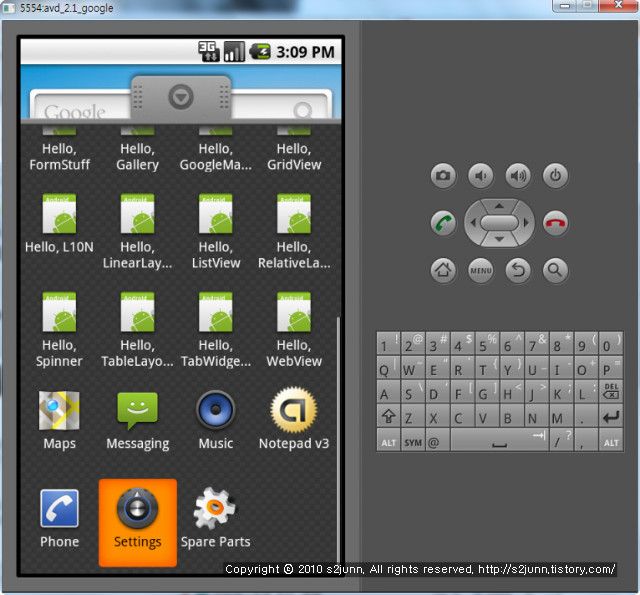The image size is (640, 595).
Task: Click the 3:09 PM clock
Action: point(305,52)
